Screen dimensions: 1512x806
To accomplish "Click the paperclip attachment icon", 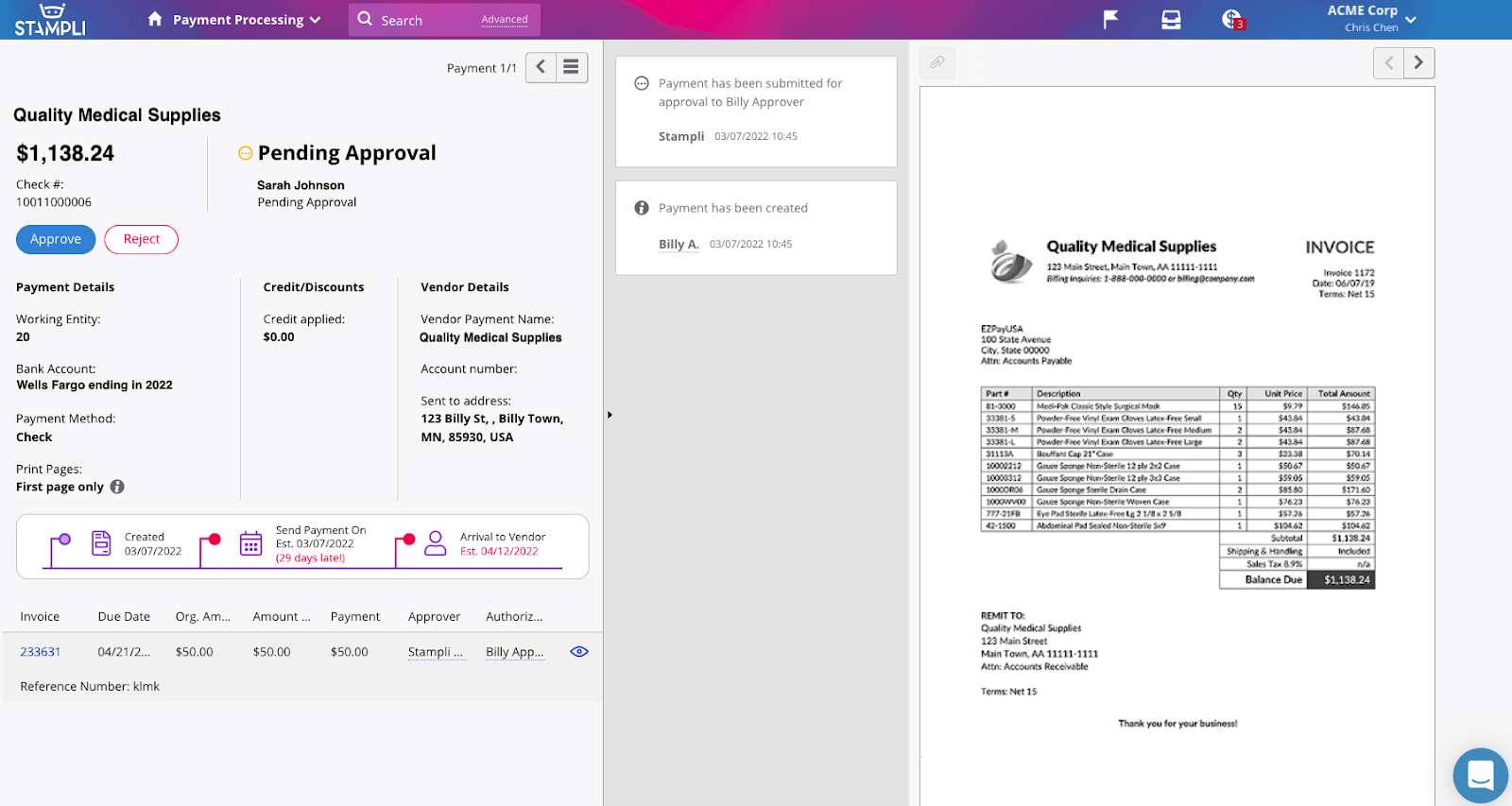I will tap(936, 62).
